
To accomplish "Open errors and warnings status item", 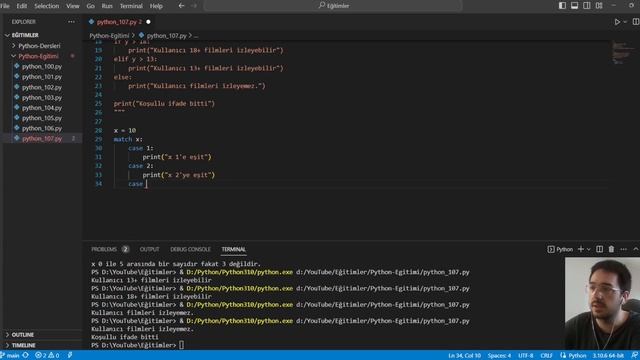I will point(47,355).
